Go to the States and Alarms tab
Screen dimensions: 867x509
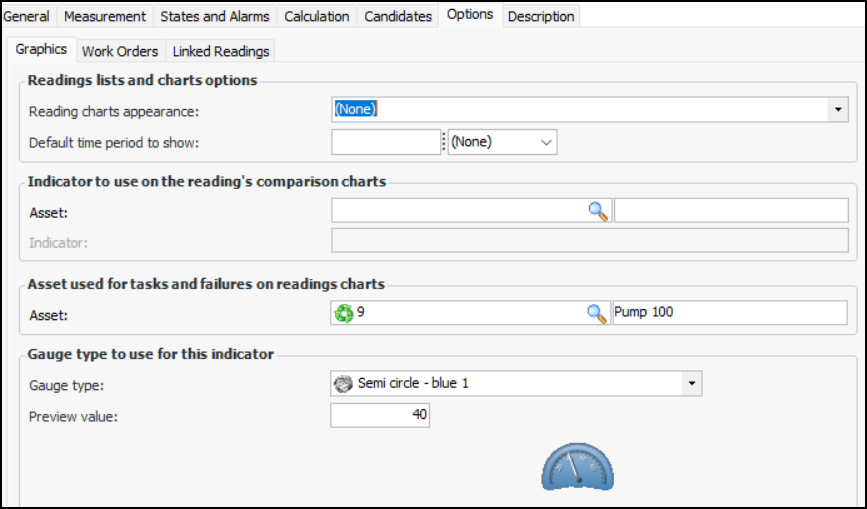pyautogui.click(x=214, y=16)
